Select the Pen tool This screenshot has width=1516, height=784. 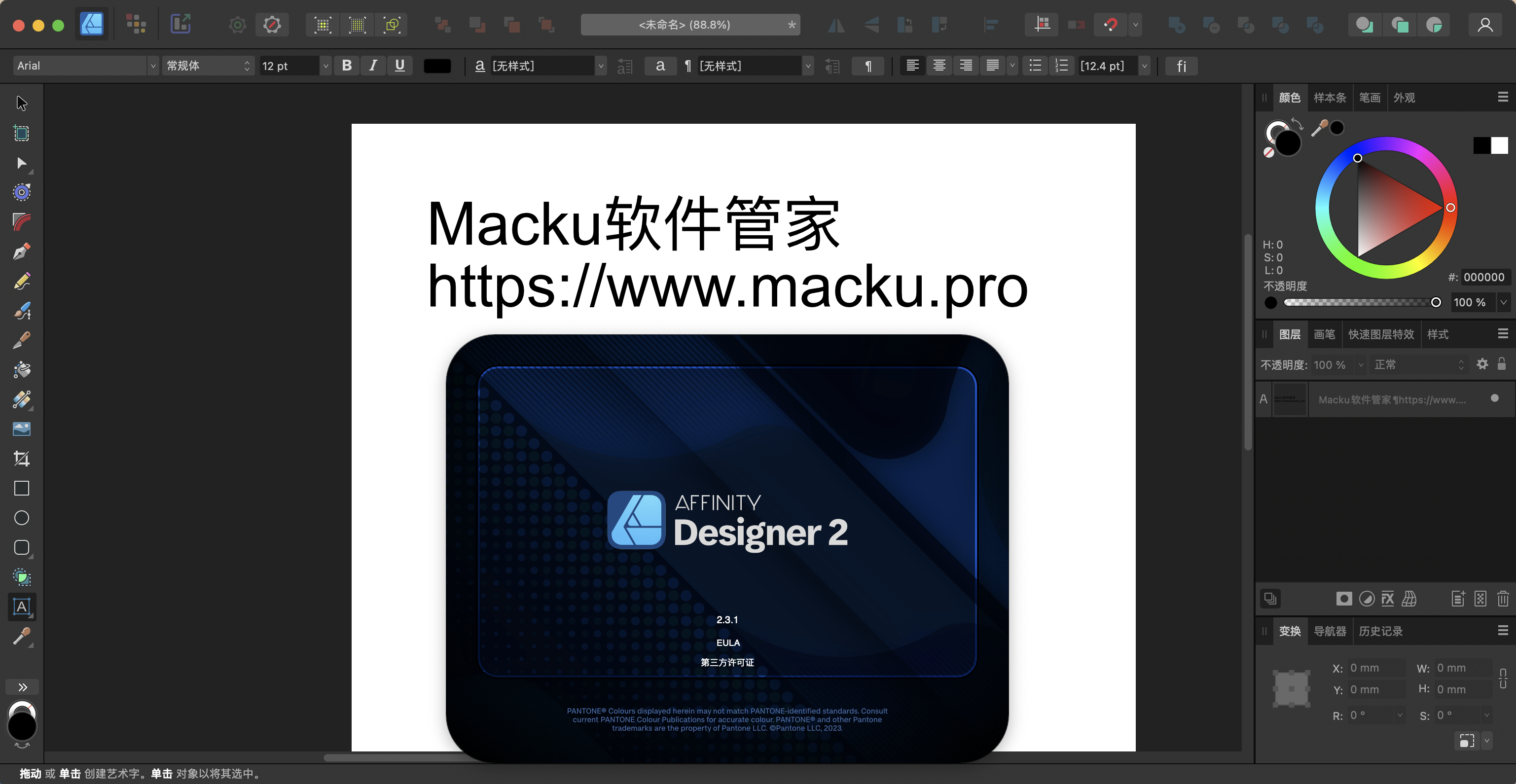click(x=22, y=252)
